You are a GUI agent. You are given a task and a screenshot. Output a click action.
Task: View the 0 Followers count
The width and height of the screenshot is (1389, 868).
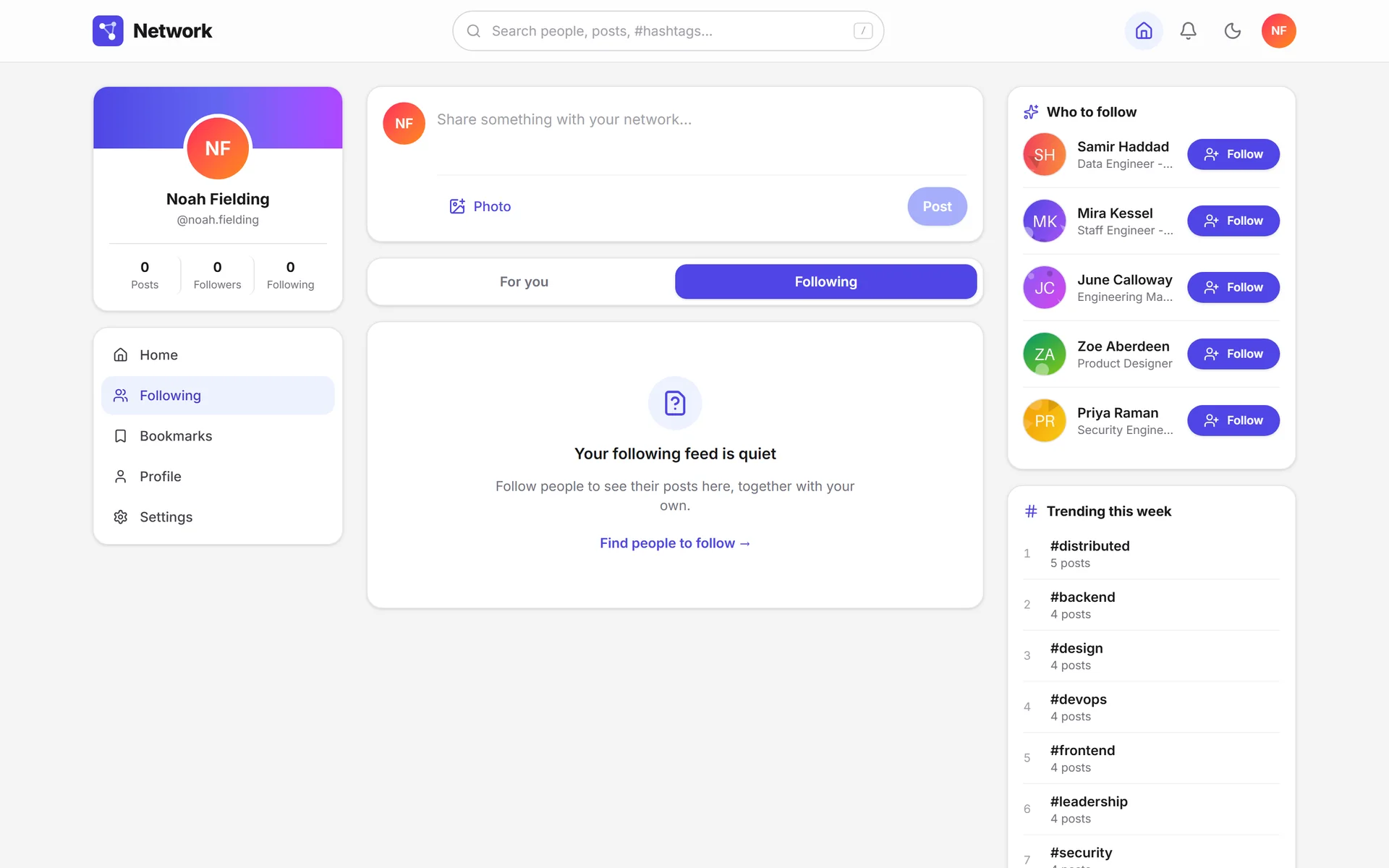(x=217, y=275)
